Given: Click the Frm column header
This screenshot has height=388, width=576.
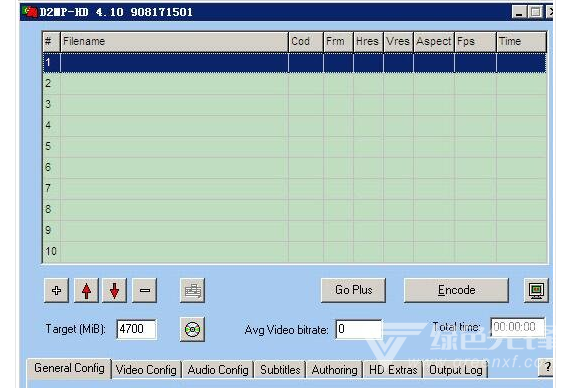Looking at the screenshot, I should click(x=338, y=42).
